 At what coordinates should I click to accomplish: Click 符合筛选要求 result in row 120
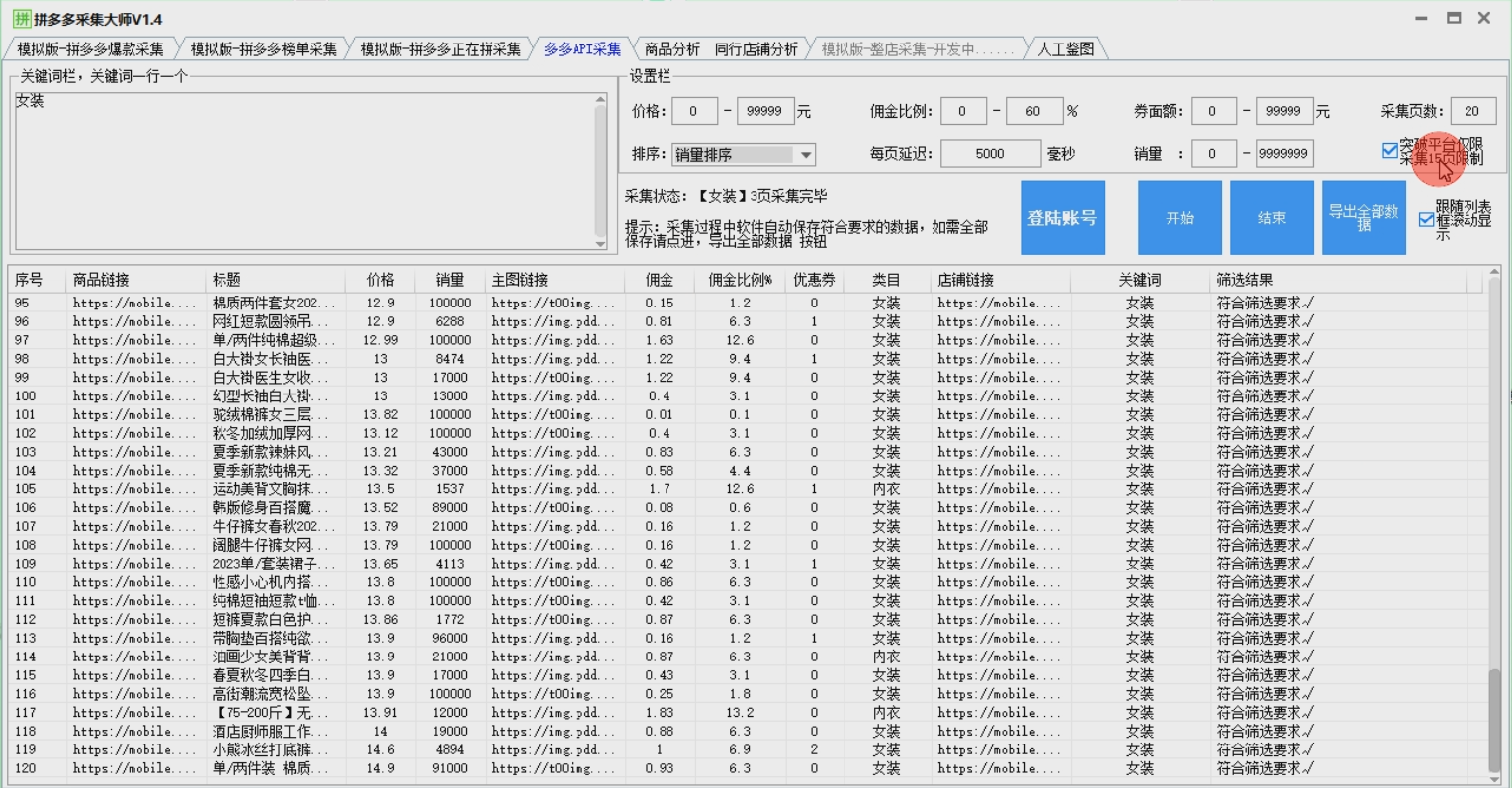(x=1266, y=768)
